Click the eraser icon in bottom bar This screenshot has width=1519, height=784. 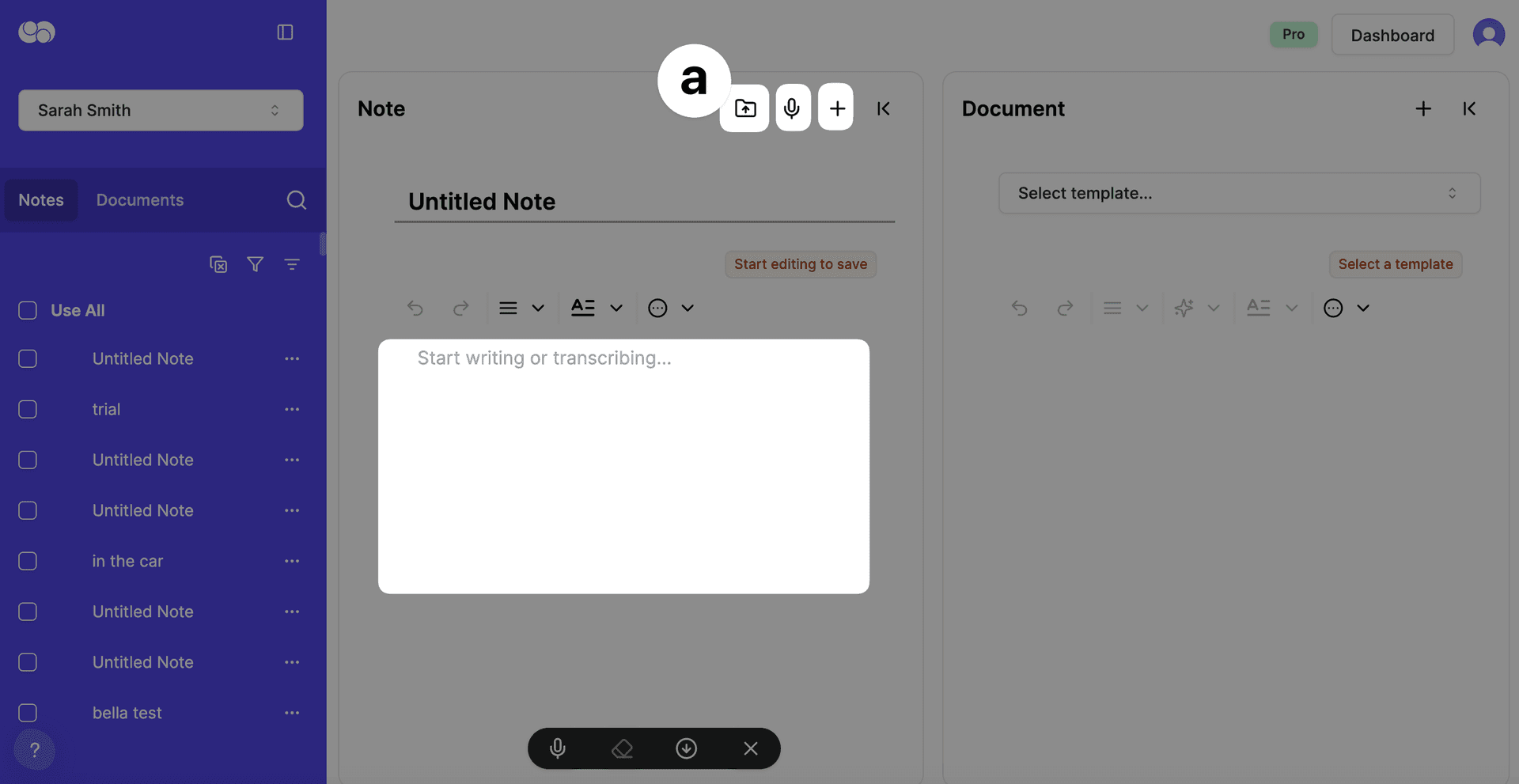(x=623, y=748)
